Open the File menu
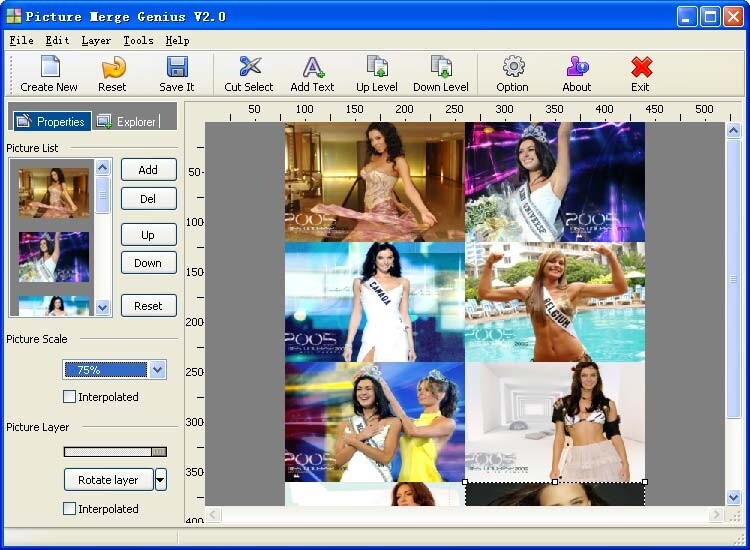This screenshot has height=550, width=750. tap(22, 41)
